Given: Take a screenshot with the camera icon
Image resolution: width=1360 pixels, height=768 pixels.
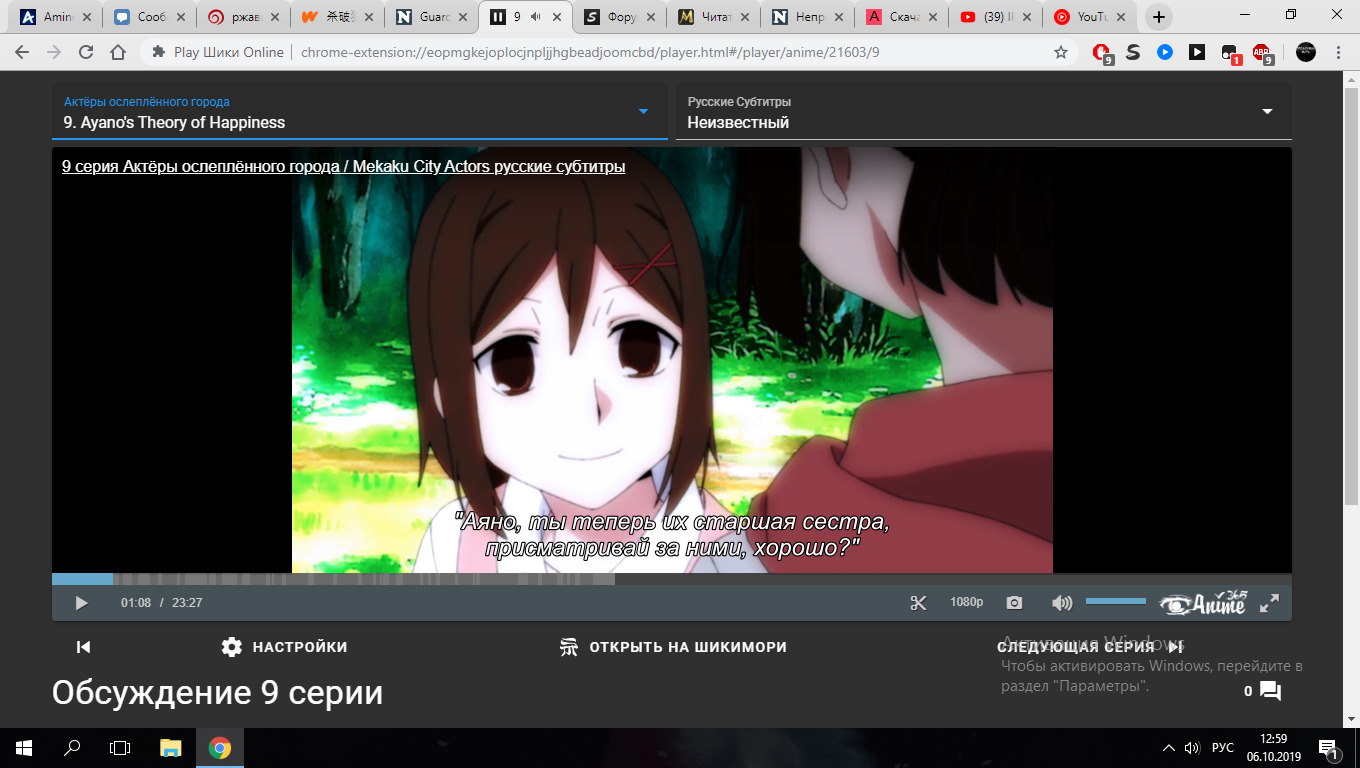Looking at the screenshot, I should tap(1014, 603).
